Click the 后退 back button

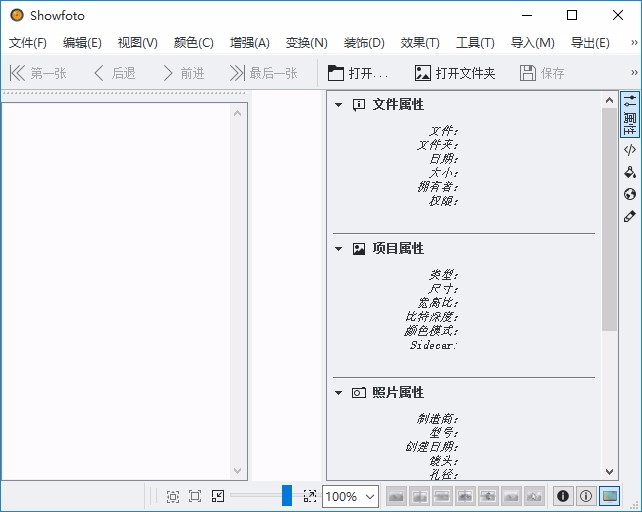[115, 73]
